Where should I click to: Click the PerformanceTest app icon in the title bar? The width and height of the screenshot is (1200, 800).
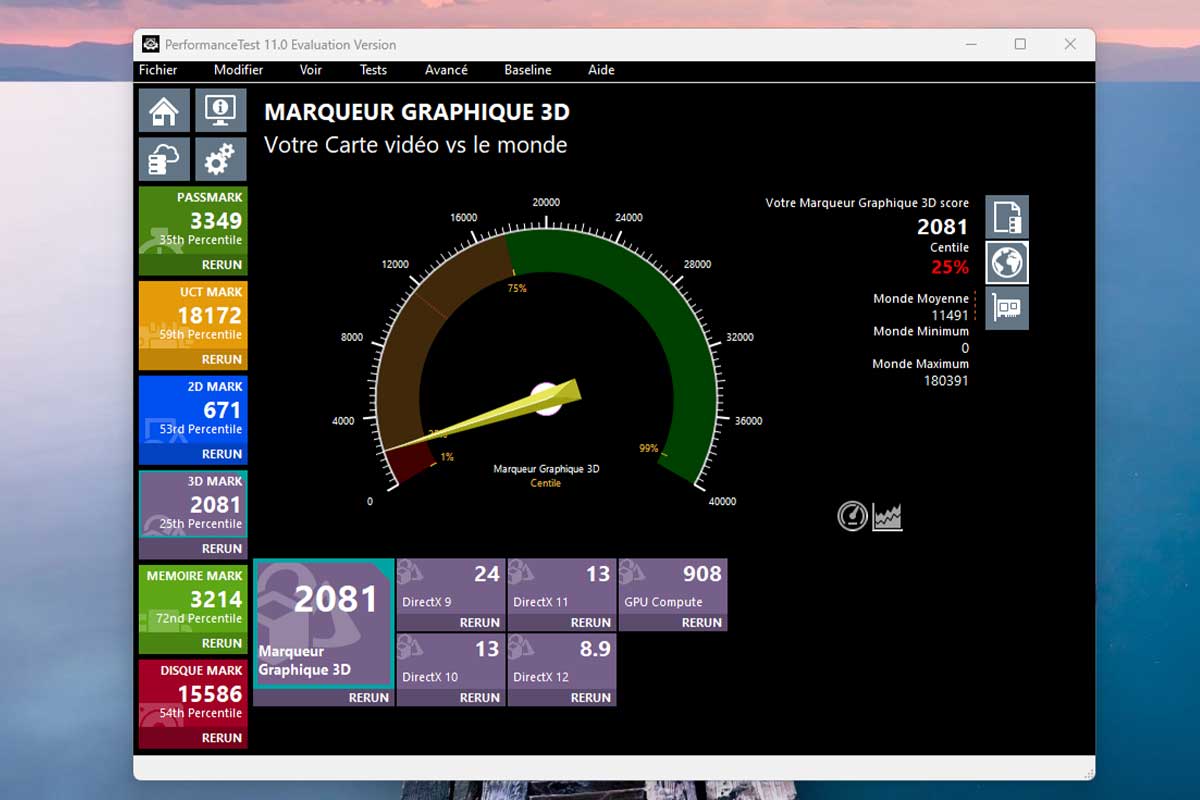click(151, 44)
